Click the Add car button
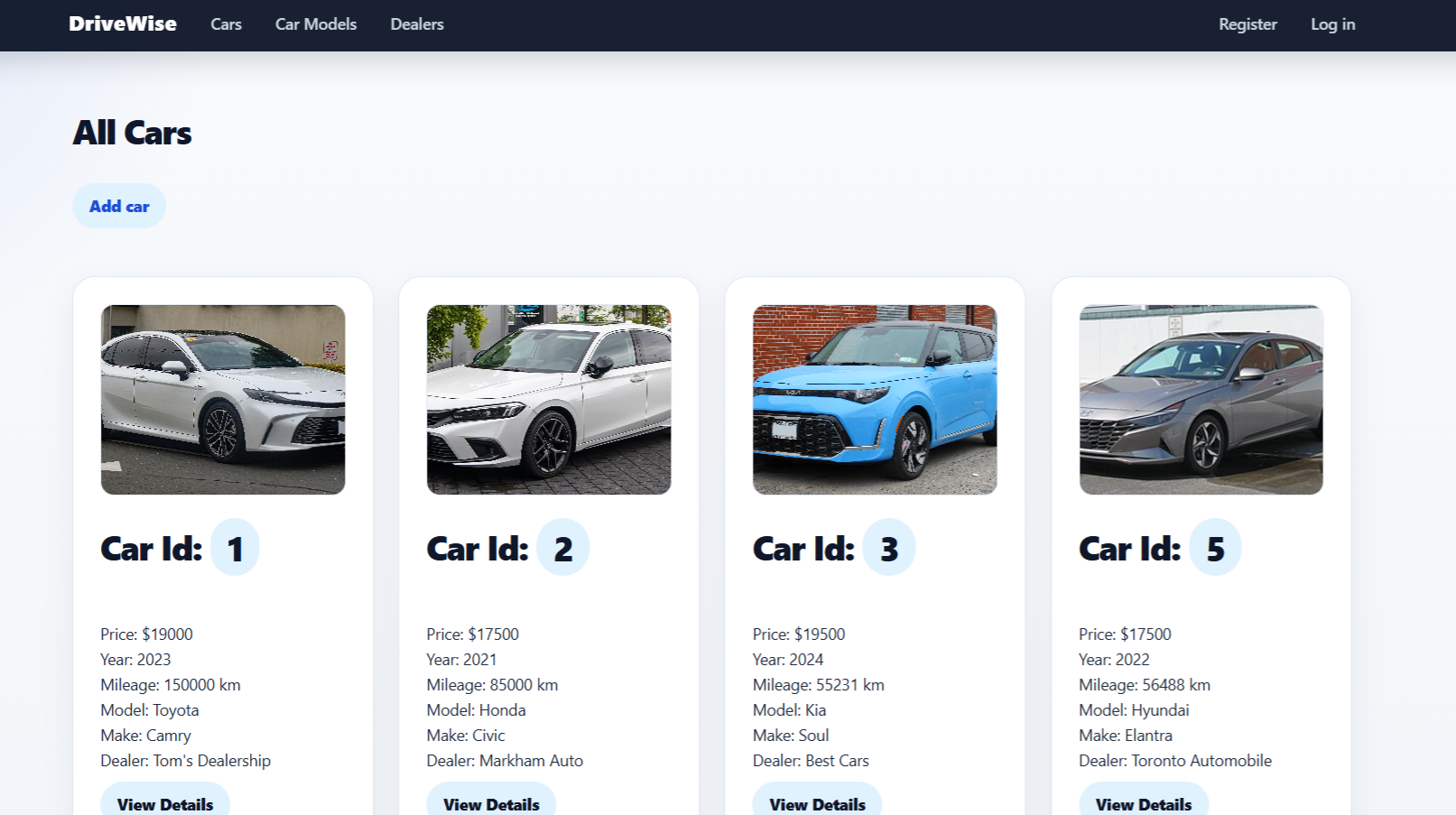Image resolution: width=1456 pixels, height=815 pixels. (x=119, y=206)
